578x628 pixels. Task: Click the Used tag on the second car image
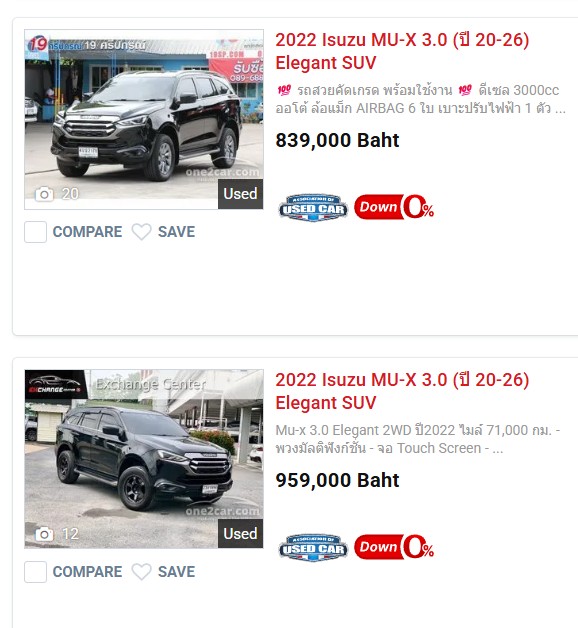[x=240, y=534]
